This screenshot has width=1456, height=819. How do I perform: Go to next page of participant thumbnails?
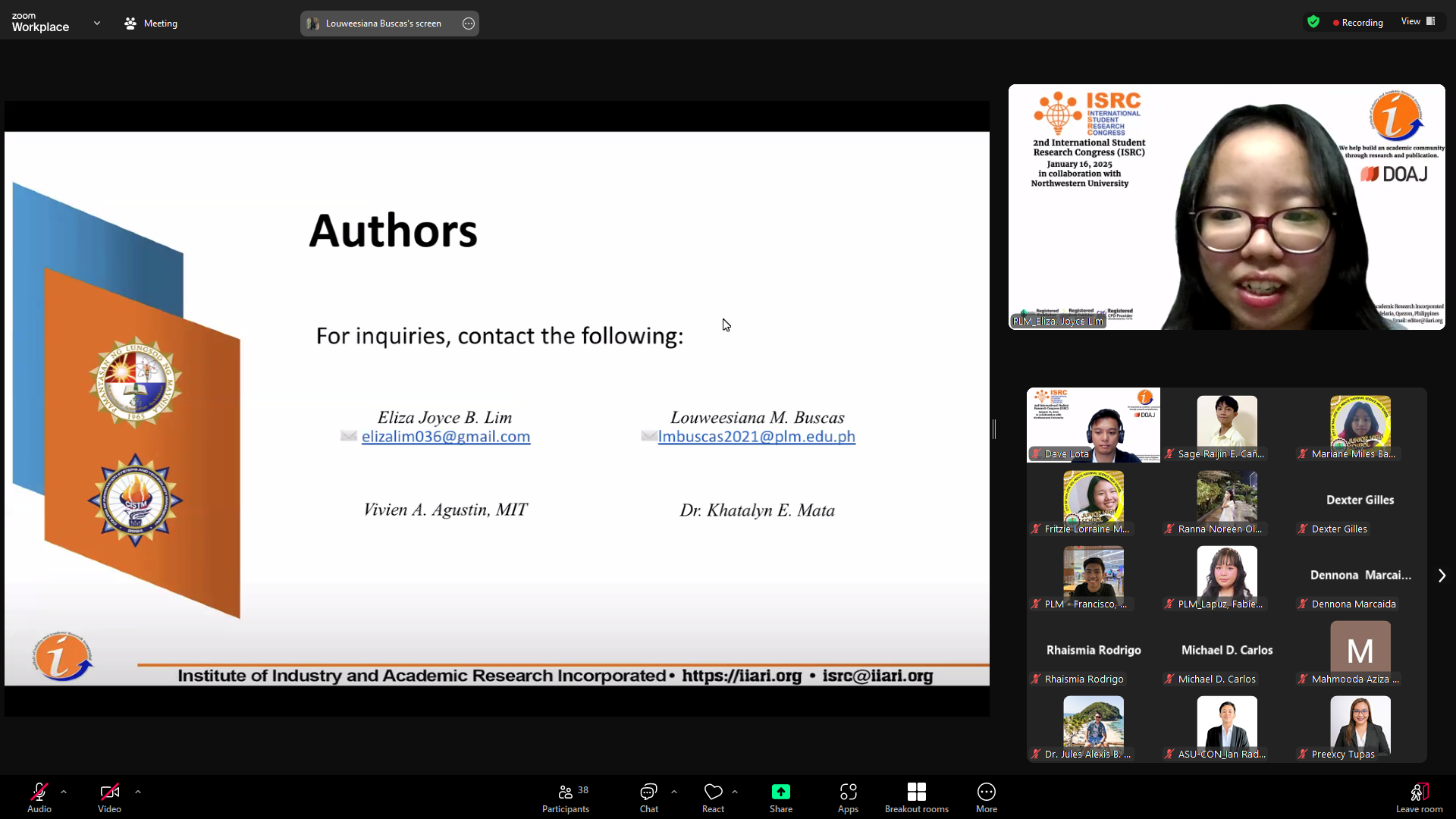click(x=1442, y=576)
